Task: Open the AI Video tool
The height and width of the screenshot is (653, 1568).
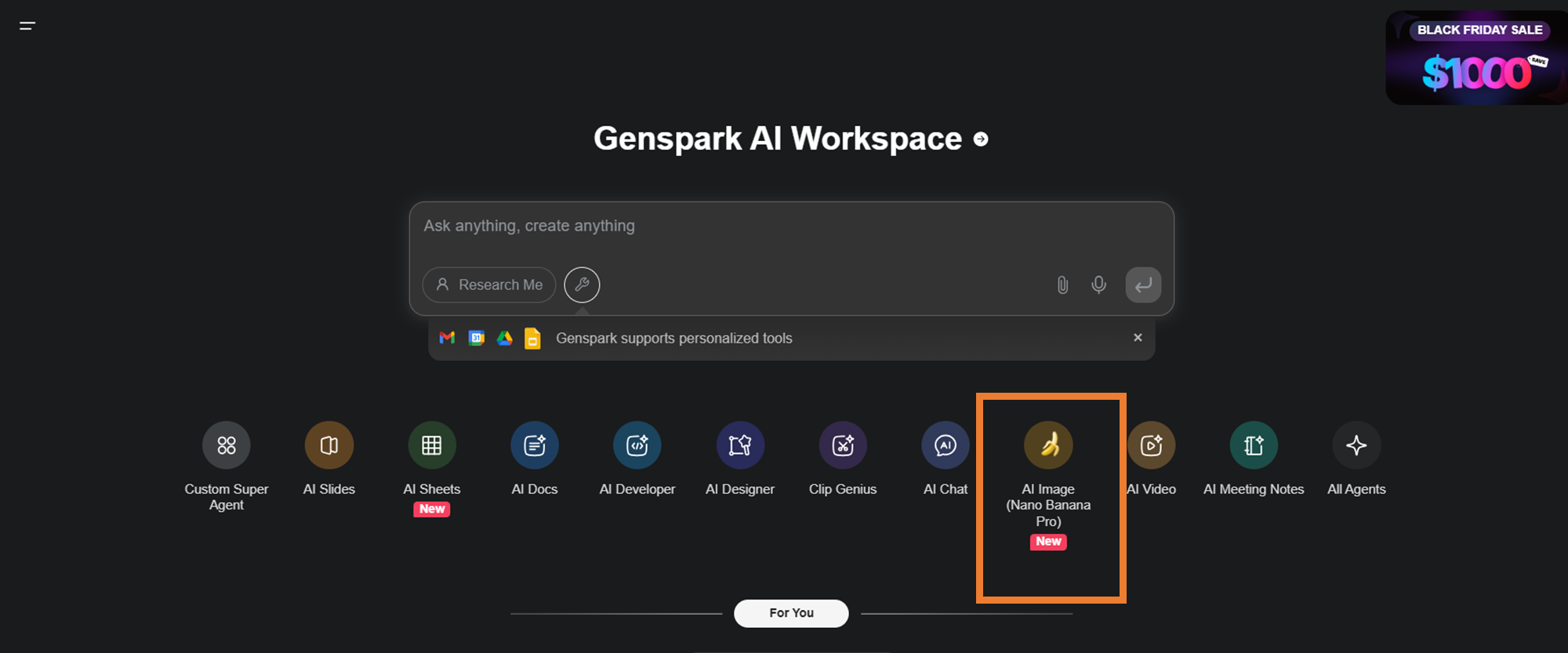Action: (x=1151, y=445)
